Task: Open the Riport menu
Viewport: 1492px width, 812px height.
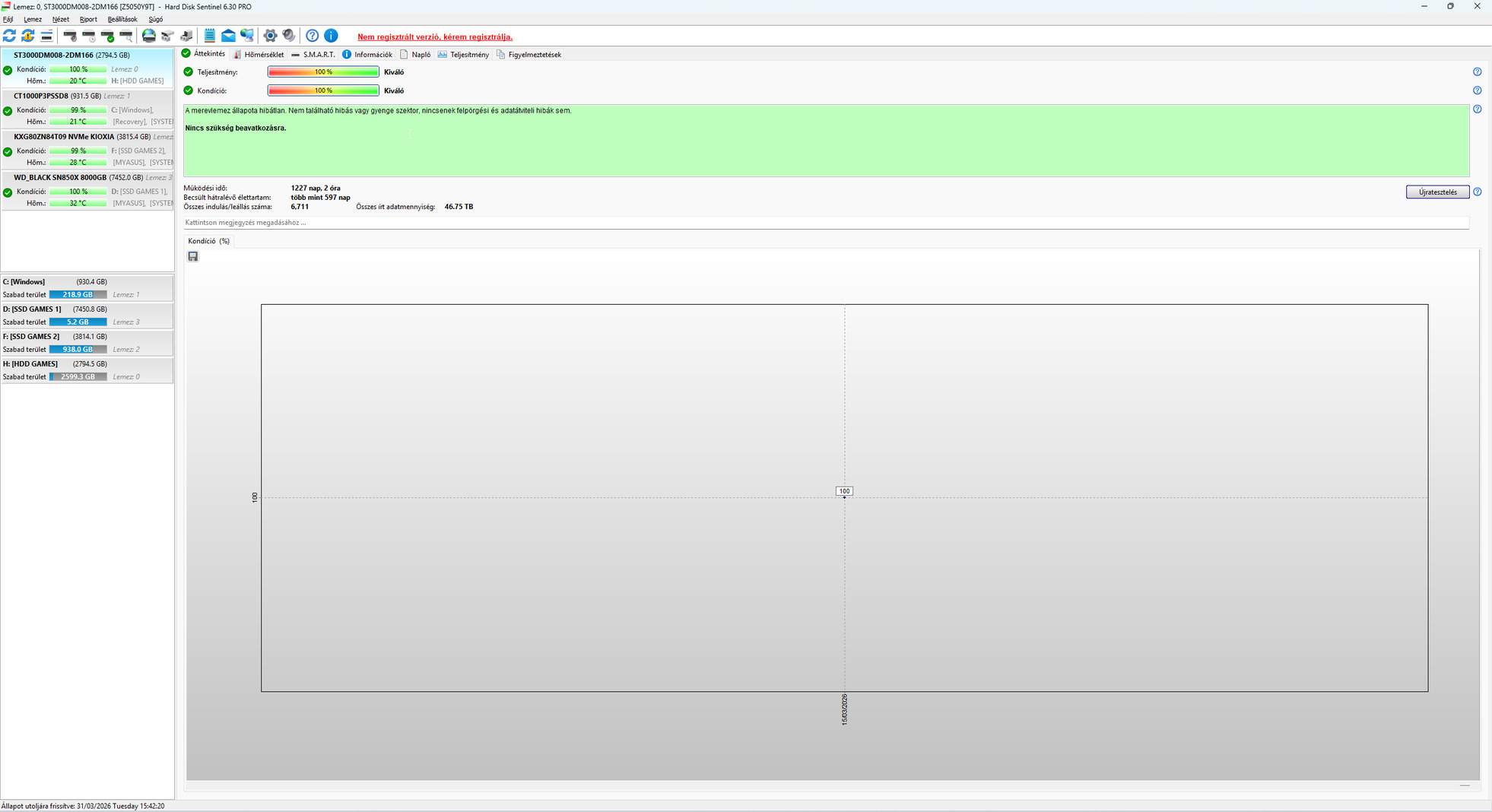Action: (x=88, y=20)
